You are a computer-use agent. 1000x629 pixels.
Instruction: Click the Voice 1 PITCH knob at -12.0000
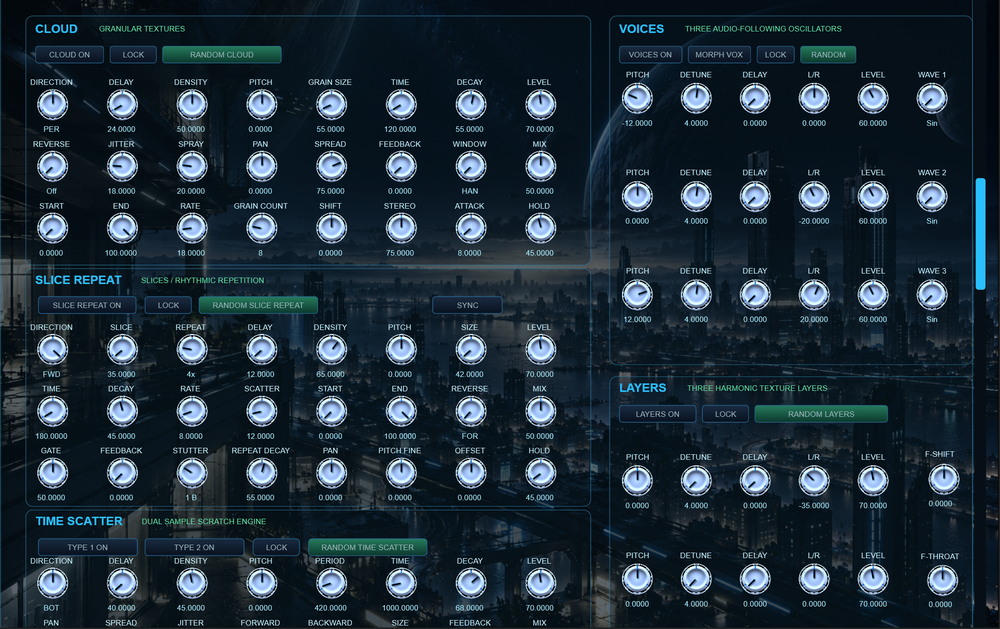click(637, 99)
